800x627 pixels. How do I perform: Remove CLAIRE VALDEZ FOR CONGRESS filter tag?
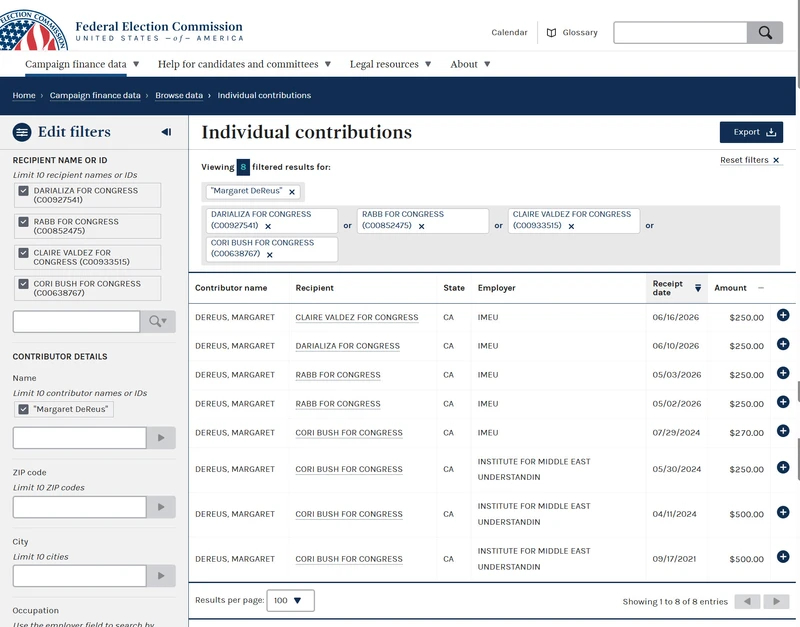[571, 226]
